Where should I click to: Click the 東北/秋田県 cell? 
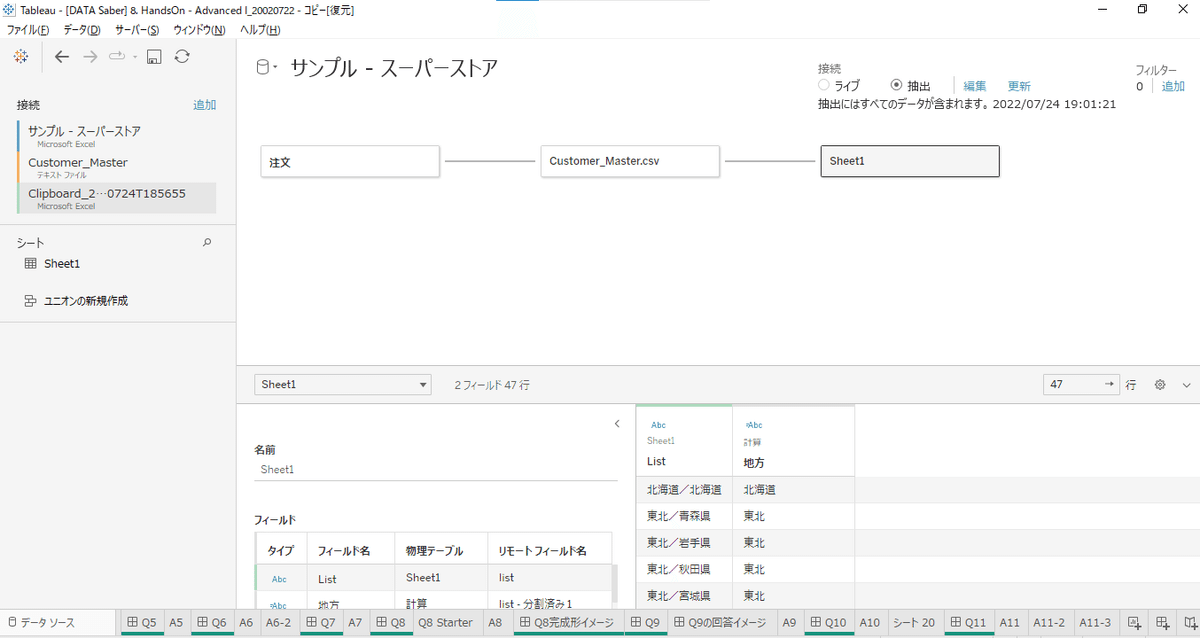click(x=684, y=569)
